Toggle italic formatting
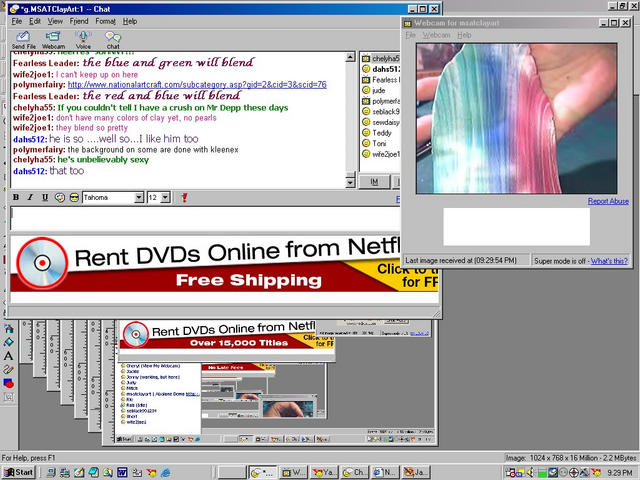 click(x=30, y=198)
